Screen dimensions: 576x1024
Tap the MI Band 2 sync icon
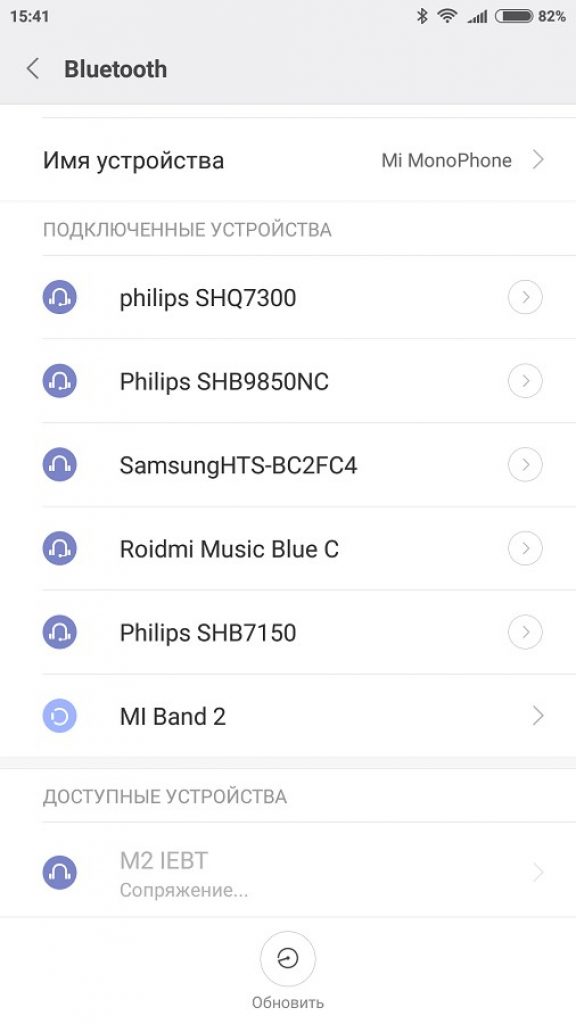click(59, 716)
